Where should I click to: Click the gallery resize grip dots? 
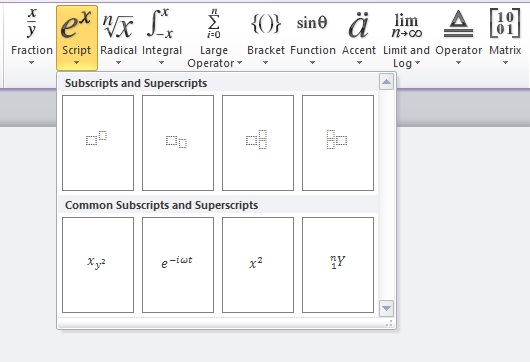[389, 323]
